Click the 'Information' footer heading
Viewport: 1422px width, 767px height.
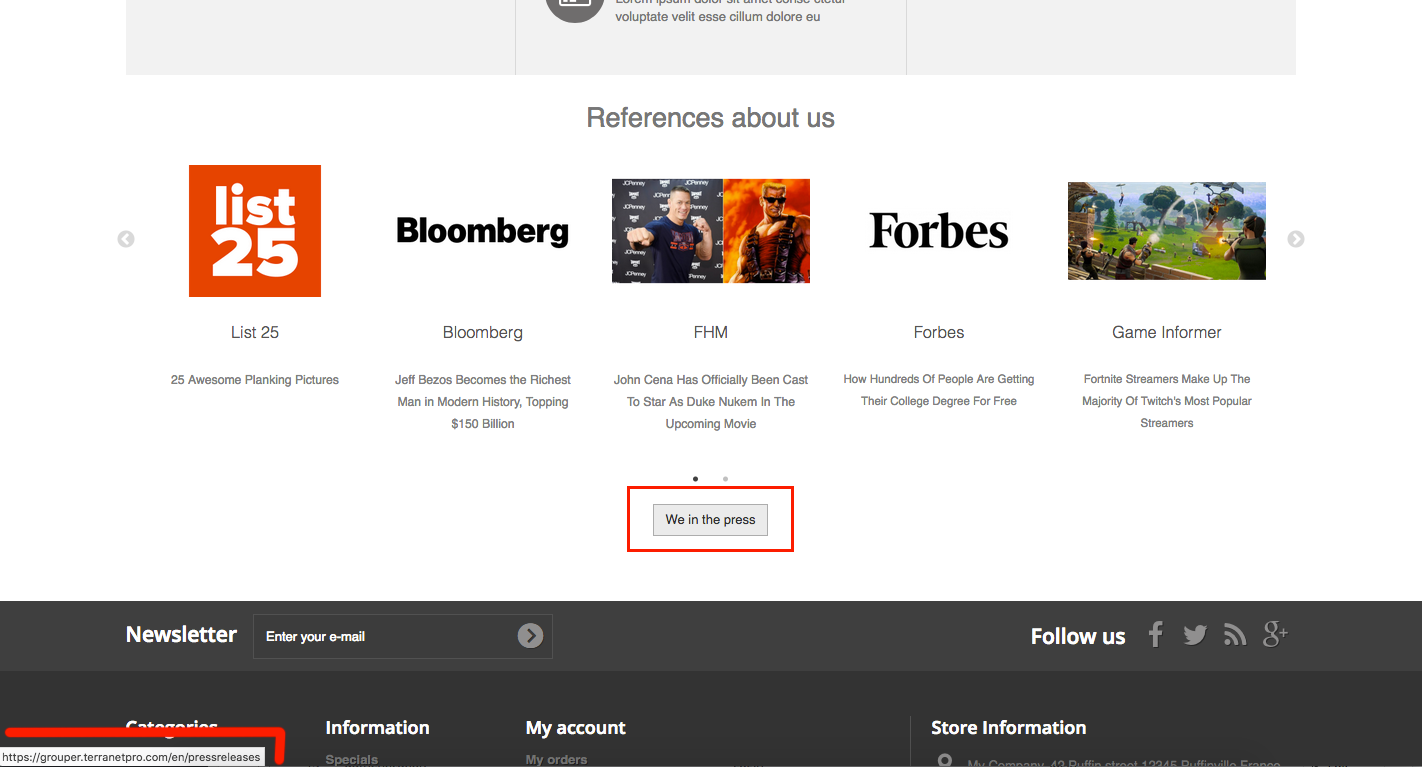377,728
